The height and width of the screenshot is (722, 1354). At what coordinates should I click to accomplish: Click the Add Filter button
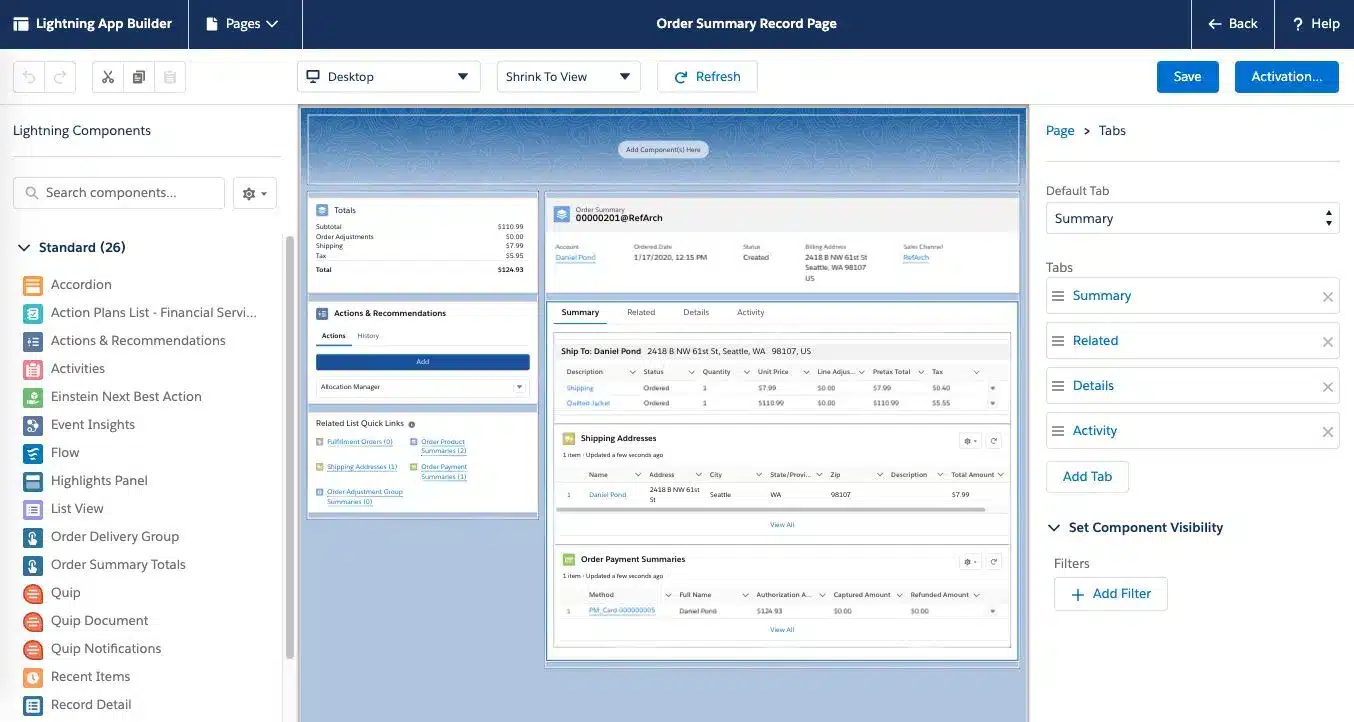(1110, 594)
